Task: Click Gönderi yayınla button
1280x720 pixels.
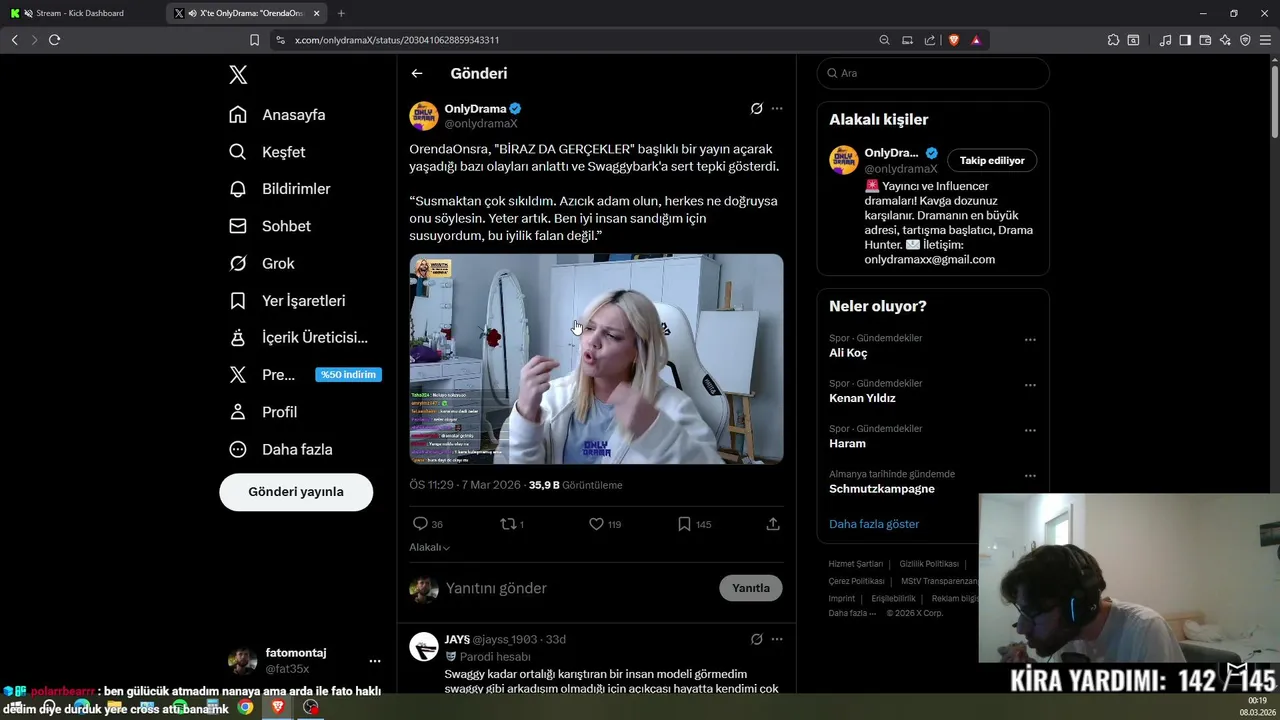Action: point(296,492)
